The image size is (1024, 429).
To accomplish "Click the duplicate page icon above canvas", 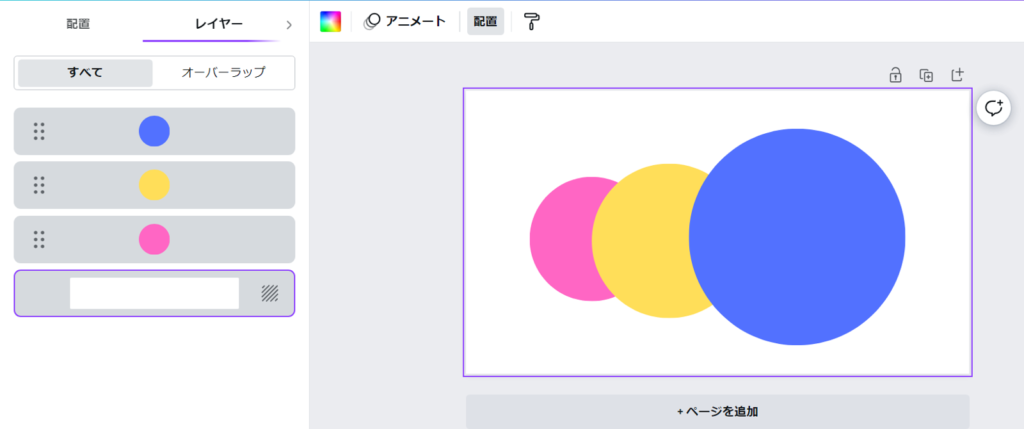I will [x=926, y=75].
